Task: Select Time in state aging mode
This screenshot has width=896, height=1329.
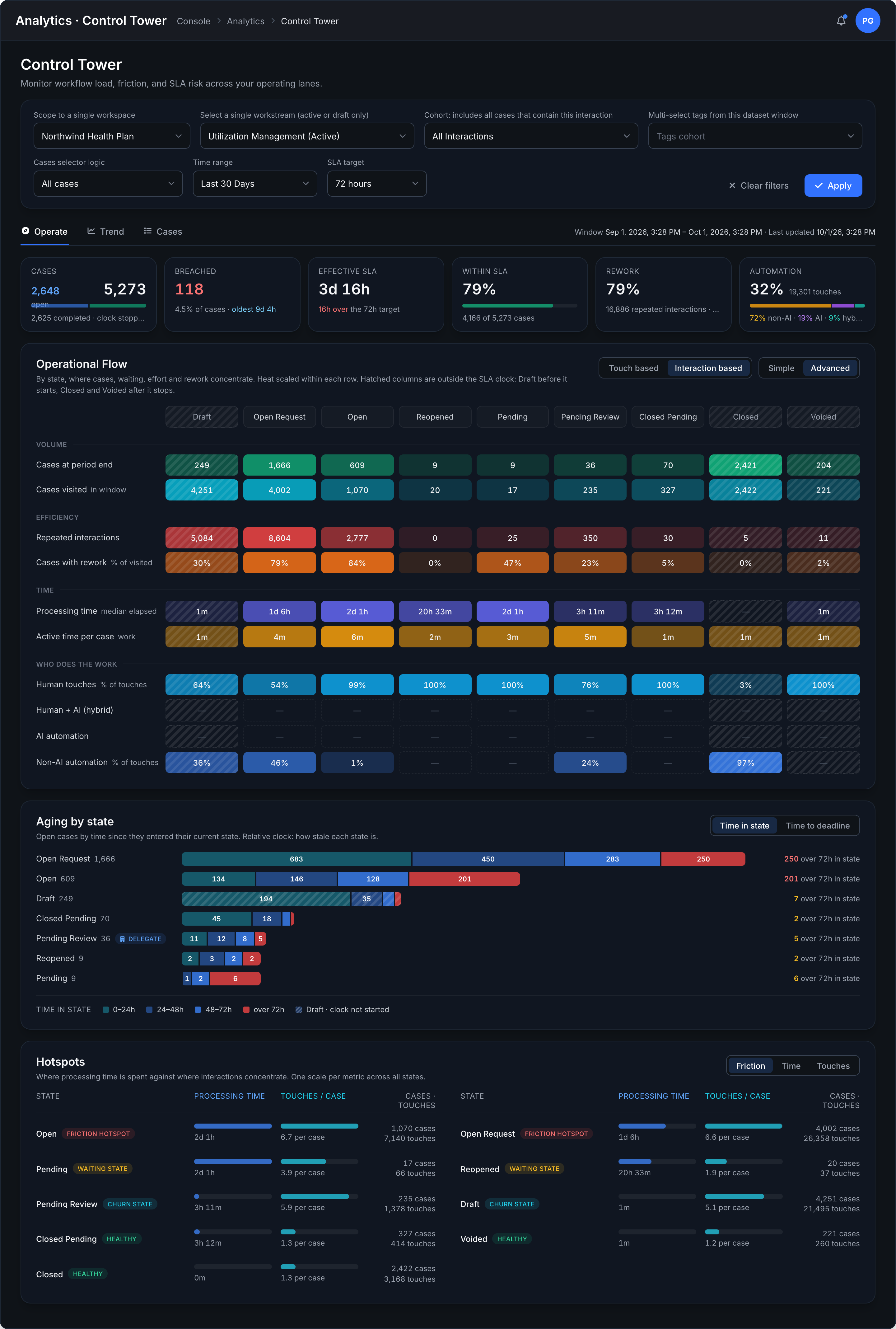Action: 744,825
